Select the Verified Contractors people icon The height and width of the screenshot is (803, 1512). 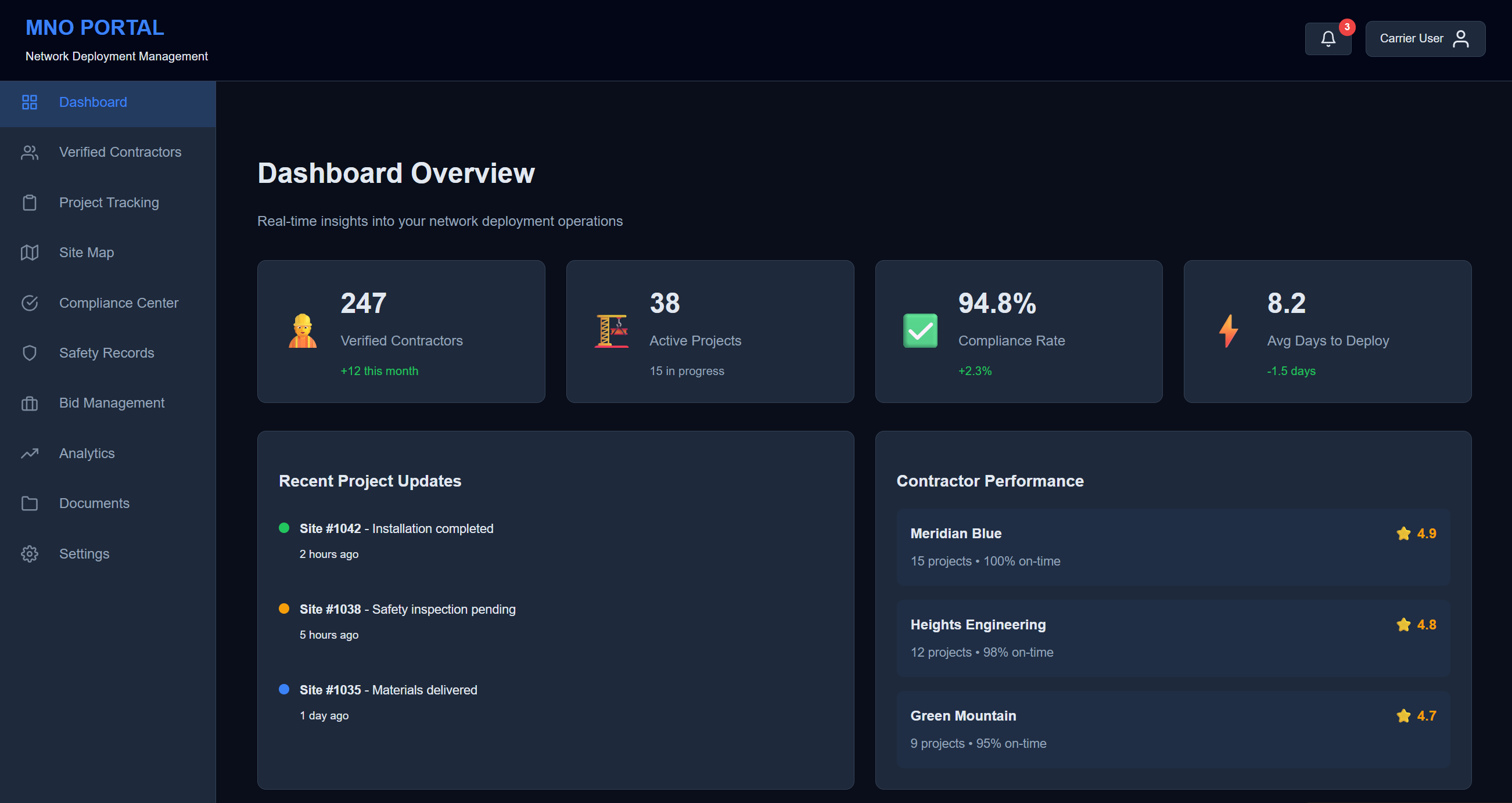pos(30,152)
